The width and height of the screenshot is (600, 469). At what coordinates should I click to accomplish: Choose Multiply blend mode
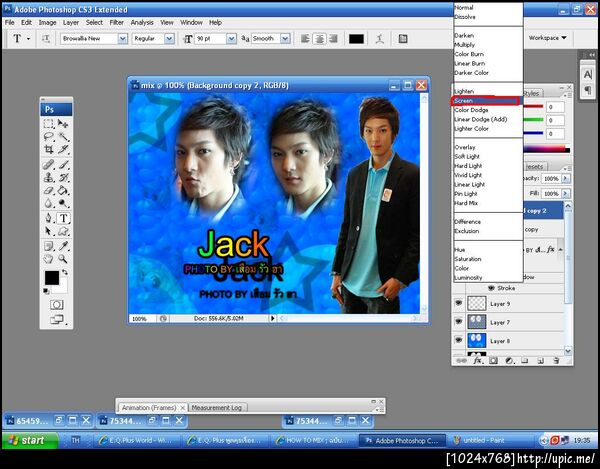click(x=488, y=45)
